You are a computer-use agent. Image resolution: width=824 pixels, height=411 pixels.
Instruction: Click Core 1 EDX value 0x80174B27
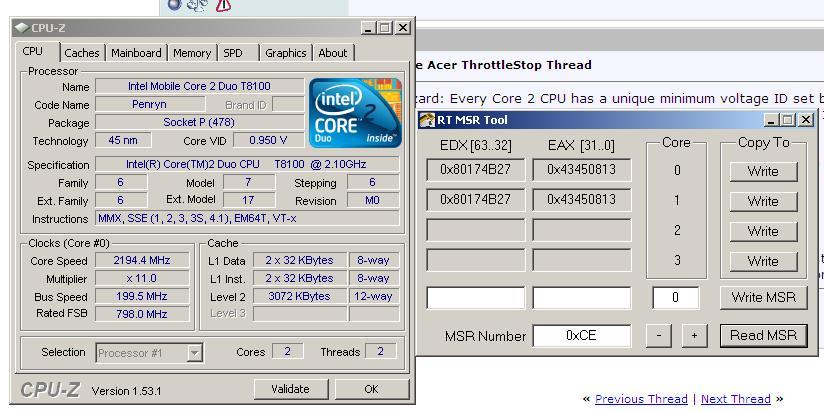coord(475,200)
